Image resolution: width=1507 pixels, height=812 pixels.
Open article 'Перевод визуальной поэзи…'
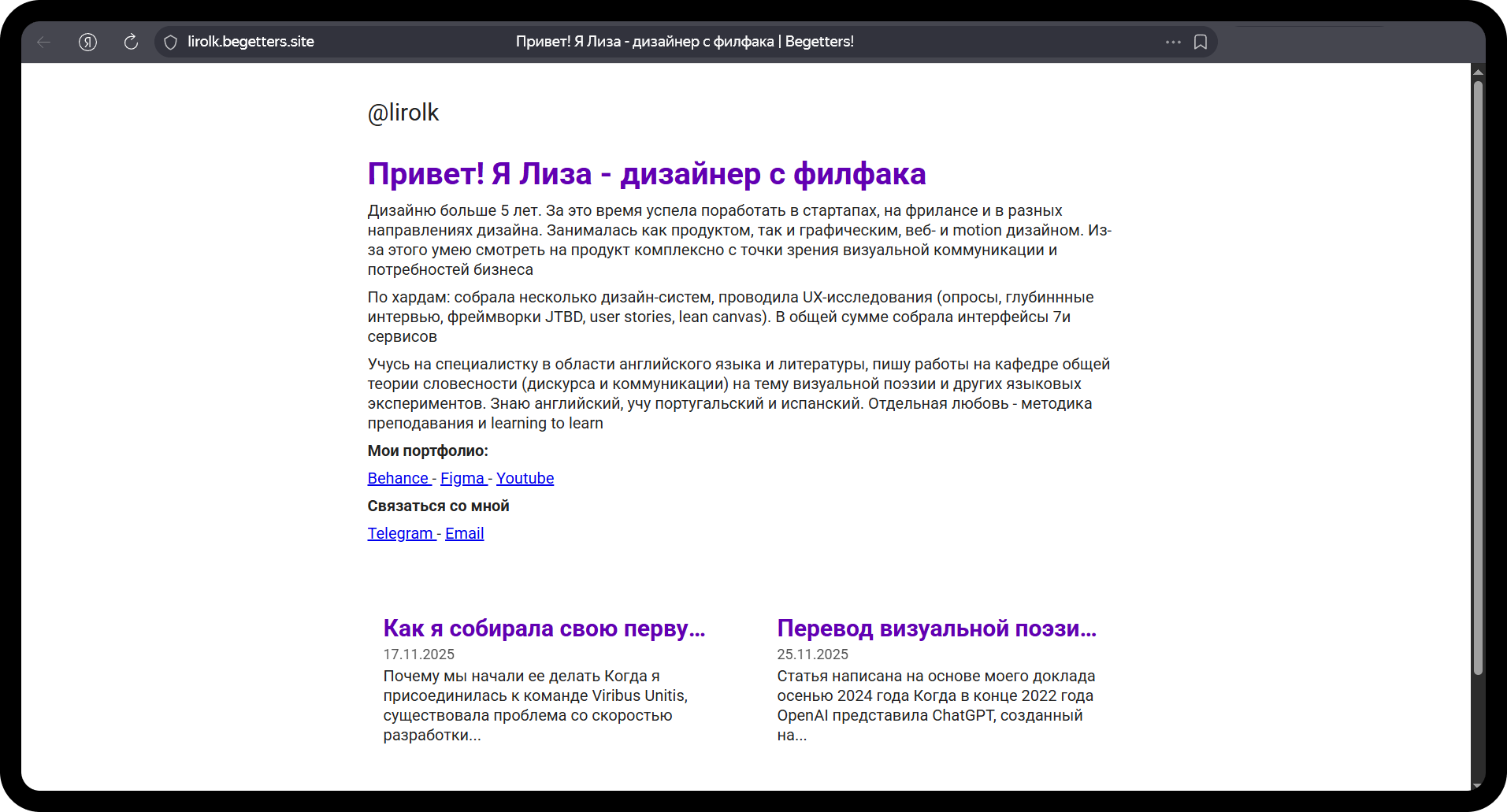[936, 628]
